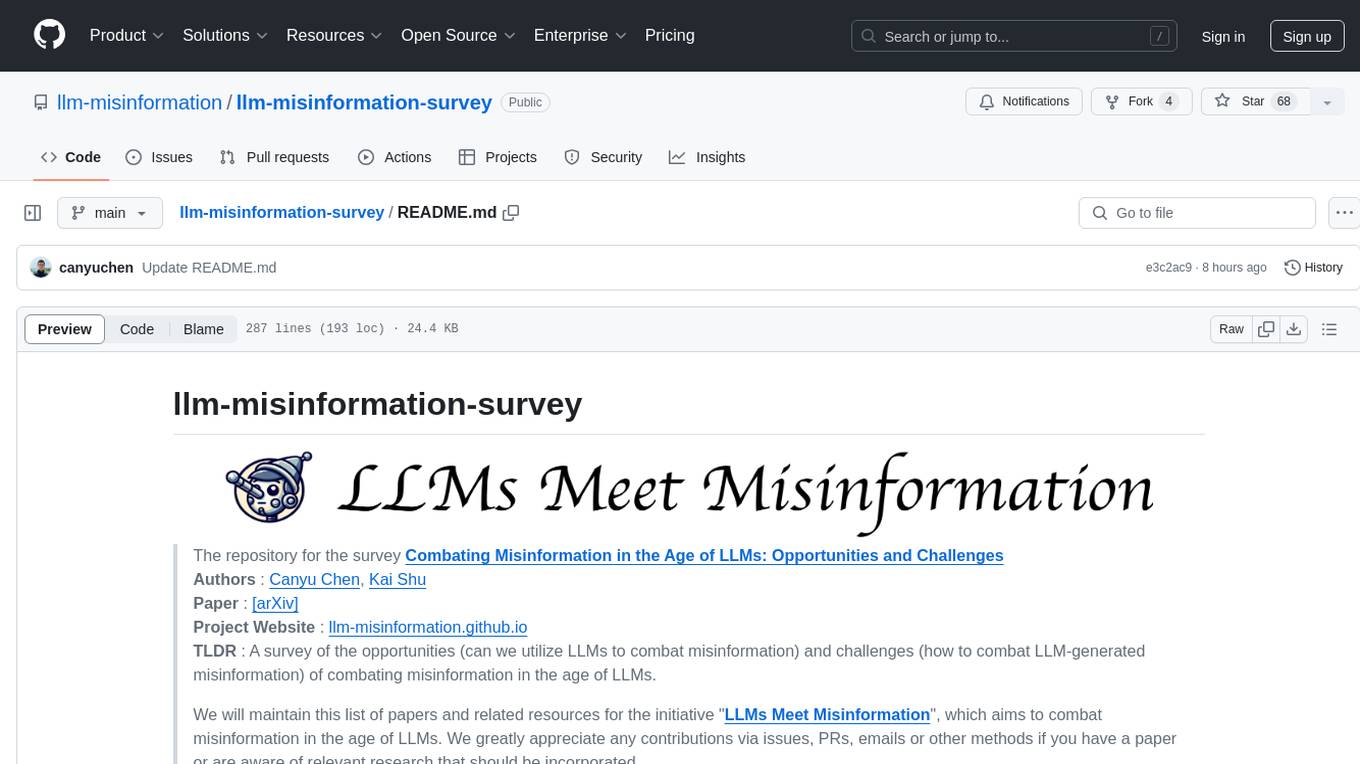Expand the Open Source menu

click(x=458, y=35)
